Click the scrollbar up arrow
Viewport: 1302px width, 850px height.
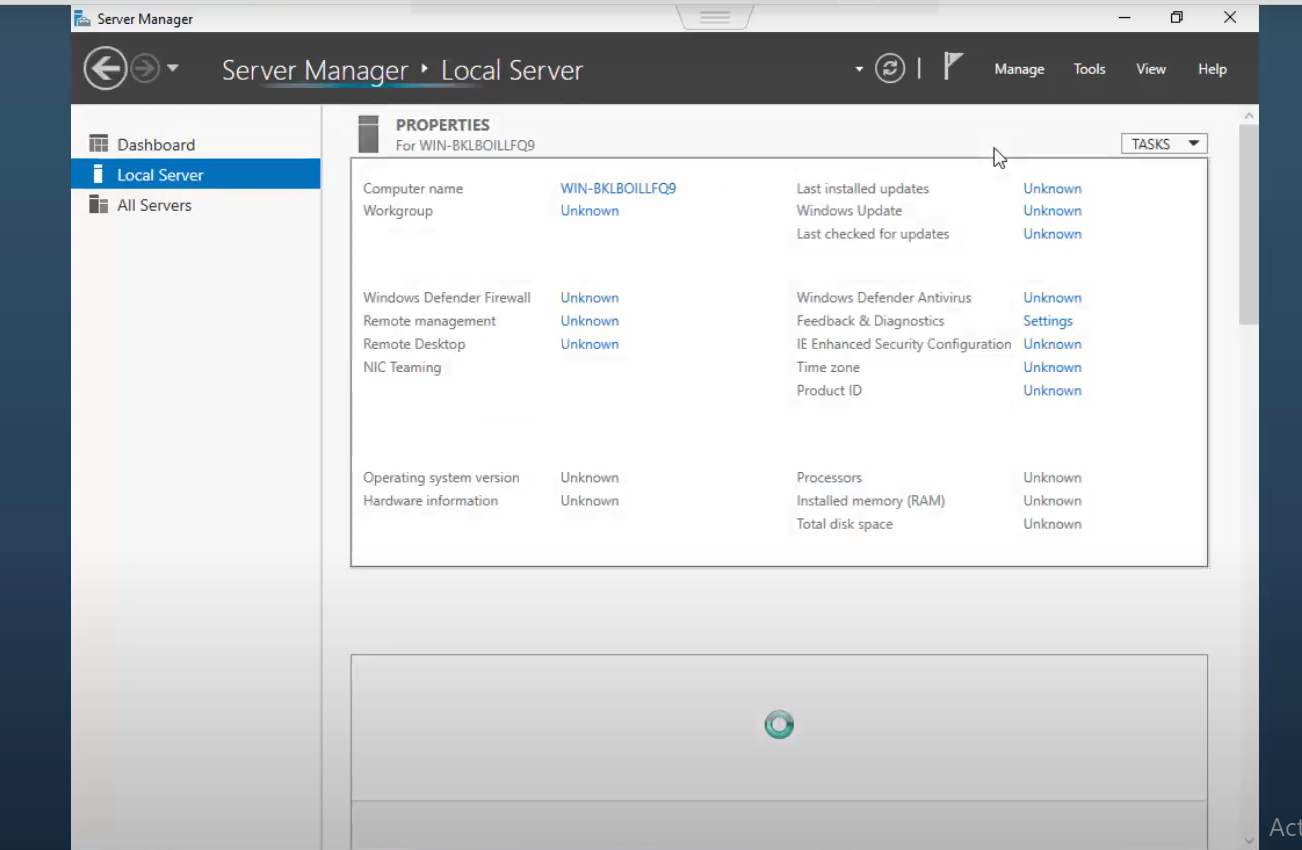(1248, 116)
